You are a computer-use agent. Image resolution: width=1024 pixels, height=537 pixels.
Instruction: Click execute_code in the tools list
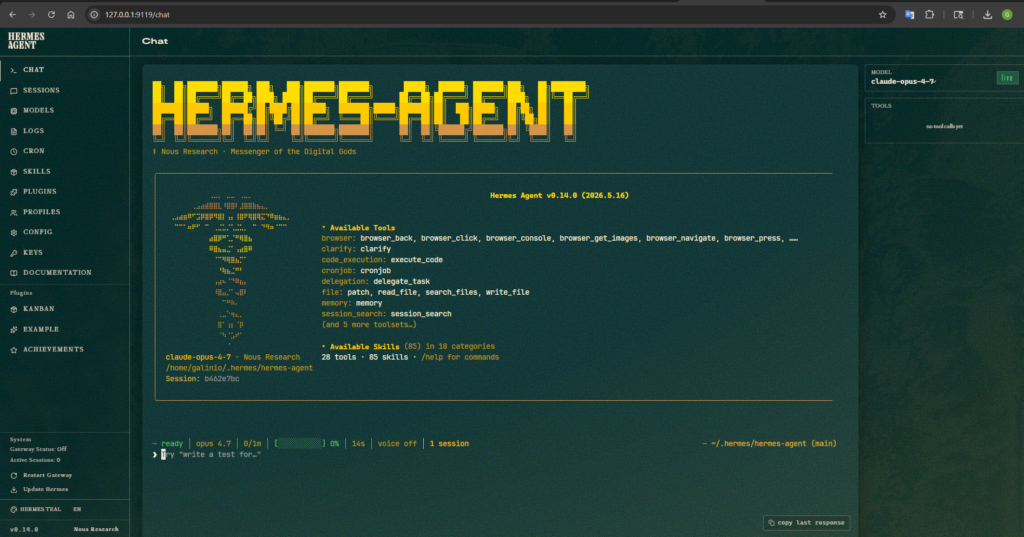pyautogui.click(x=417, y=260)
